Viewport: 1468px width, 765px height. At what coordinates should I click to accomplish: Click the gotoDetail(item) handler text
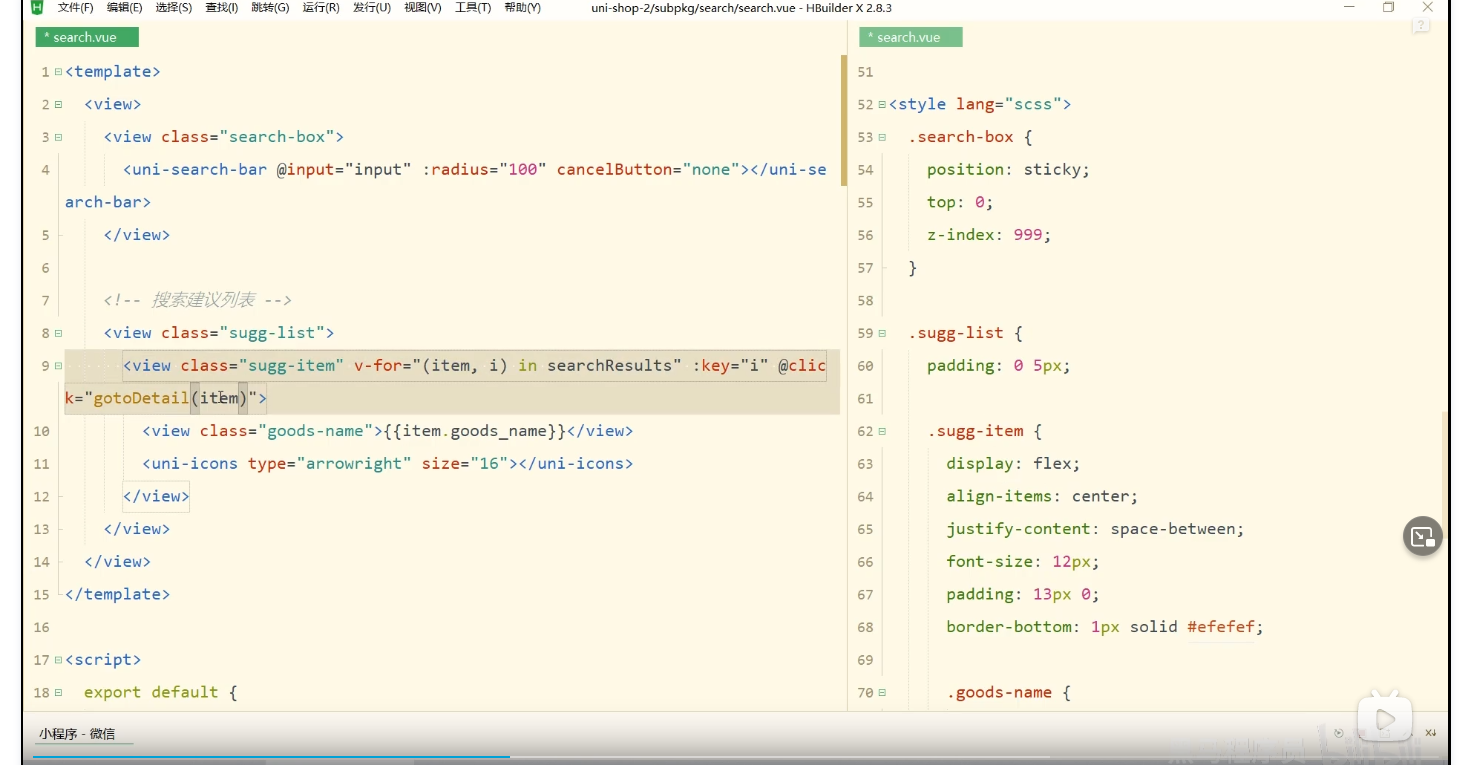click(x=171, y=398)
